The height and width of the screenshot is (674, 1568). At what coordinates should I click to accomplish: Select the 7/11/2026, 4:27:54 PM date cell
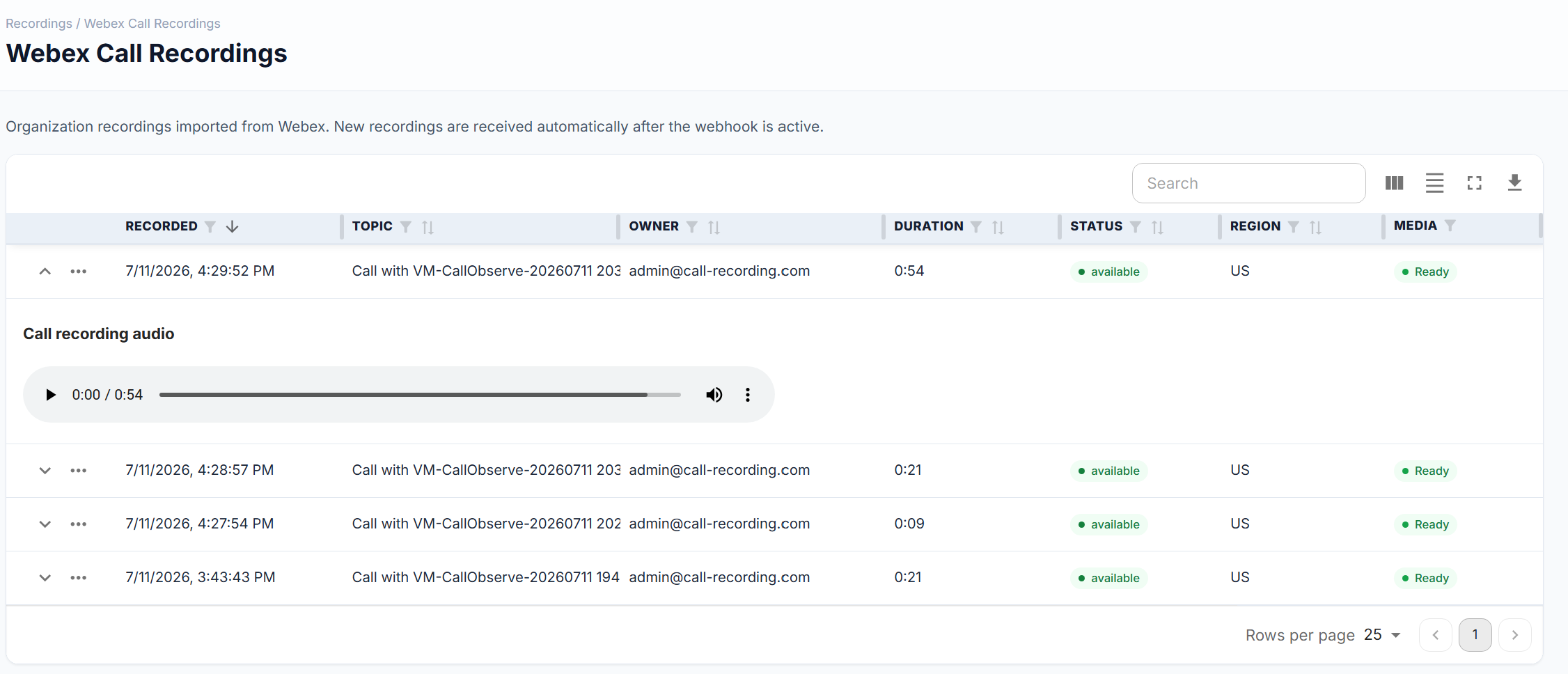click(200, 524)
